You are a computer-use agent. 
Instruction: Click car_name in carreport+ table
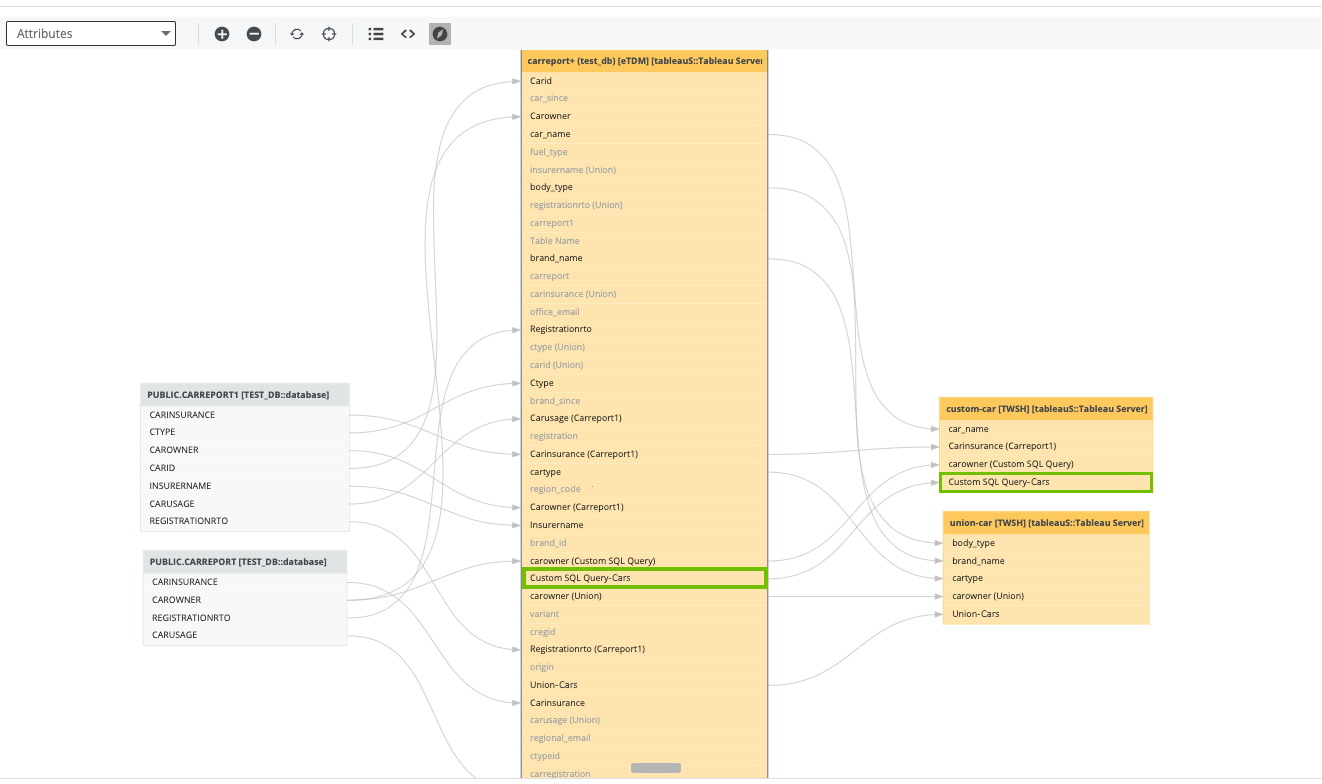[645, 134]
